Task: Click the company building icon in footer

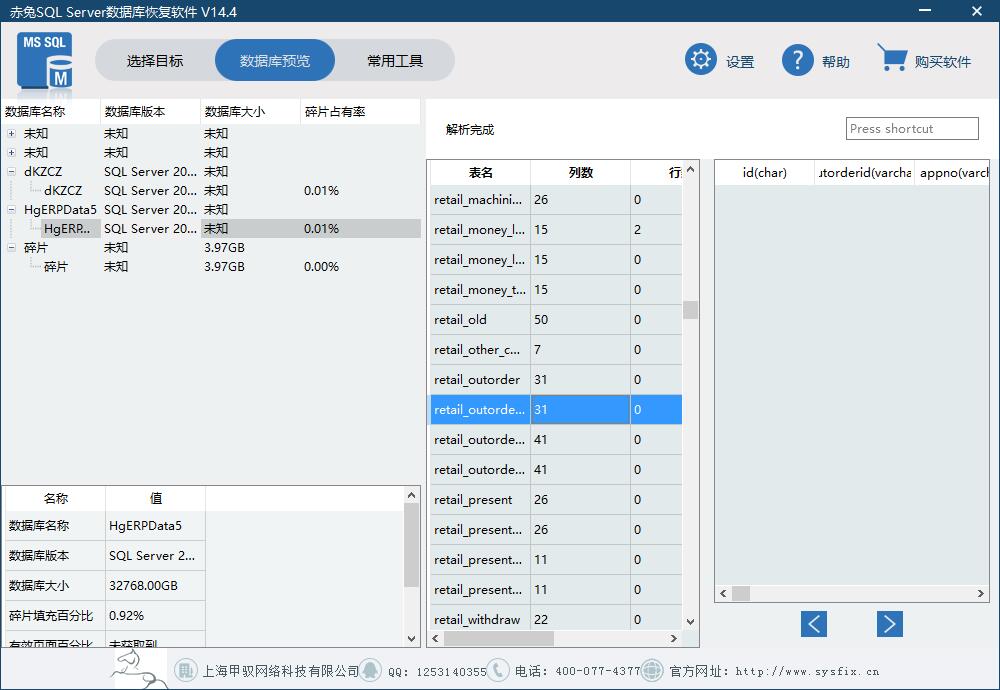Action: coord(186,670)
